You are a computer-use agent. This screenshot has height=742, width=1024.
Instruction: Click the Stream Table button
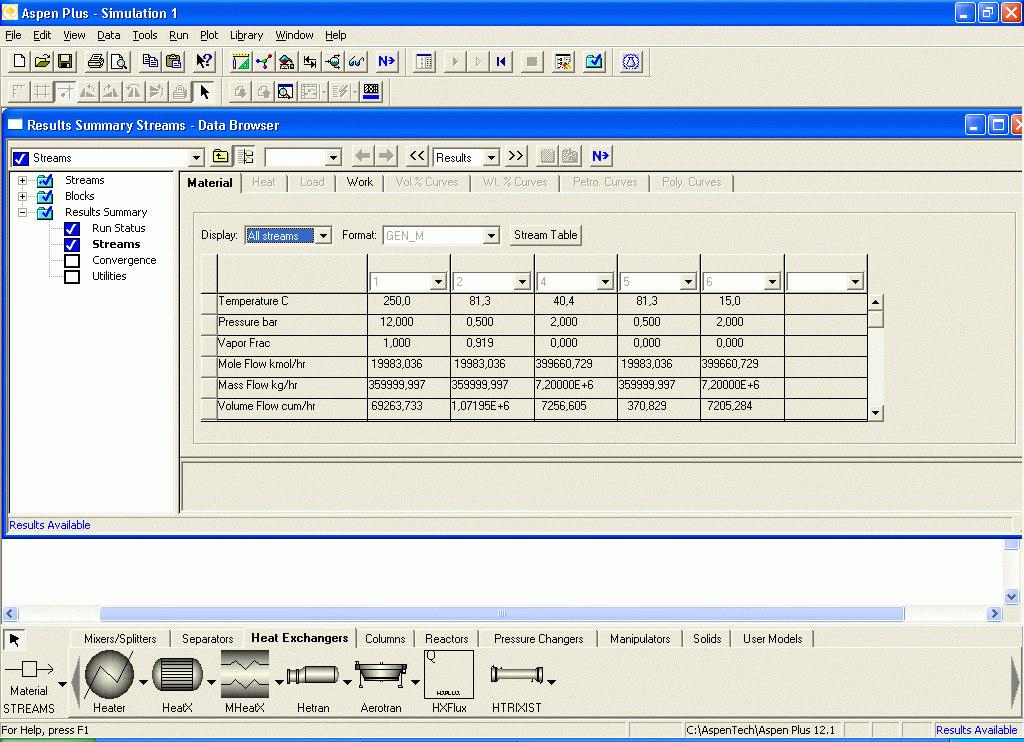click(x=545, y=235)
